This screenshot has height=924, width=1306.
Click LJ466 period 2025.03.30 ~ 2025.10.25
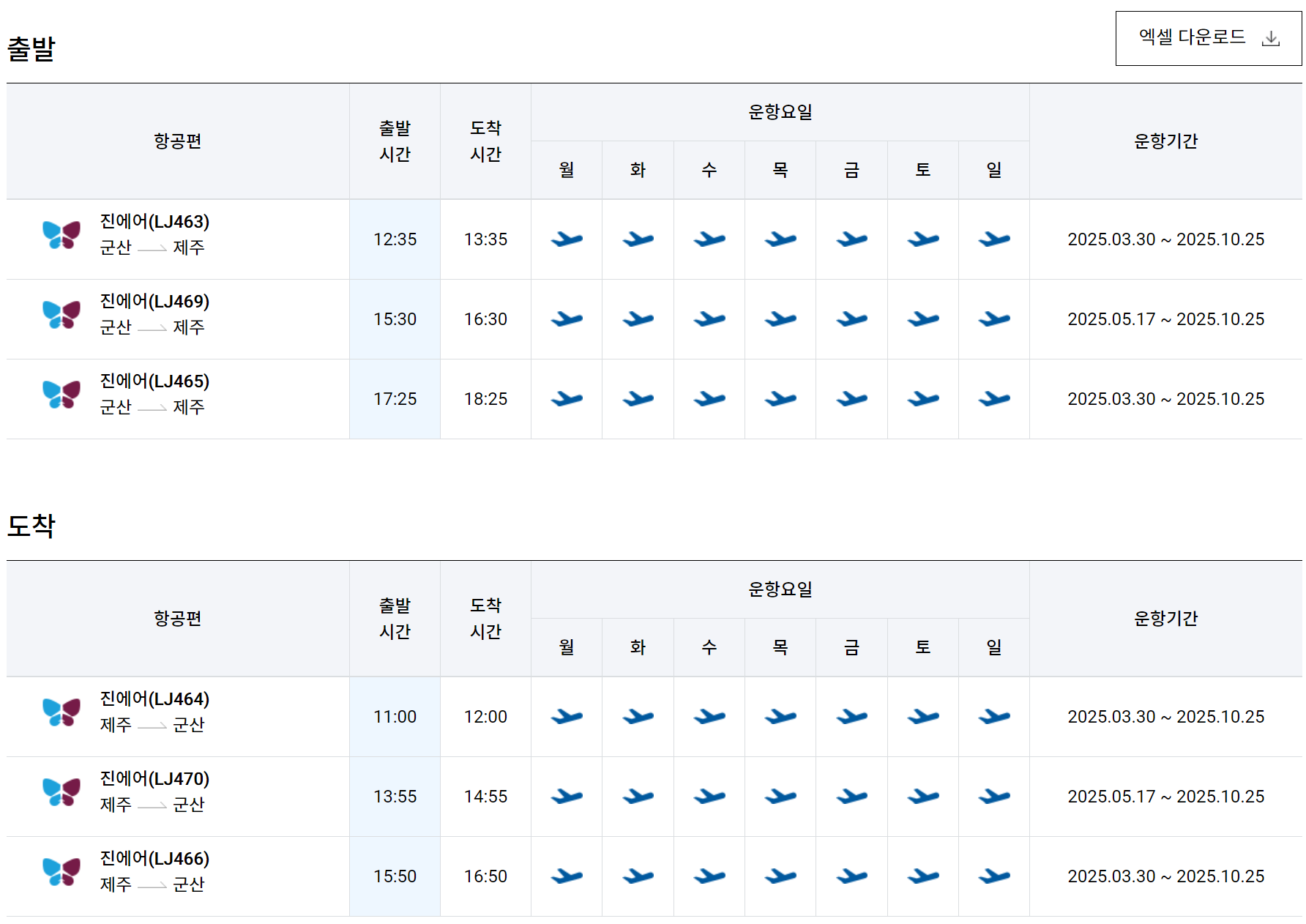click(x=1165, y=876)
